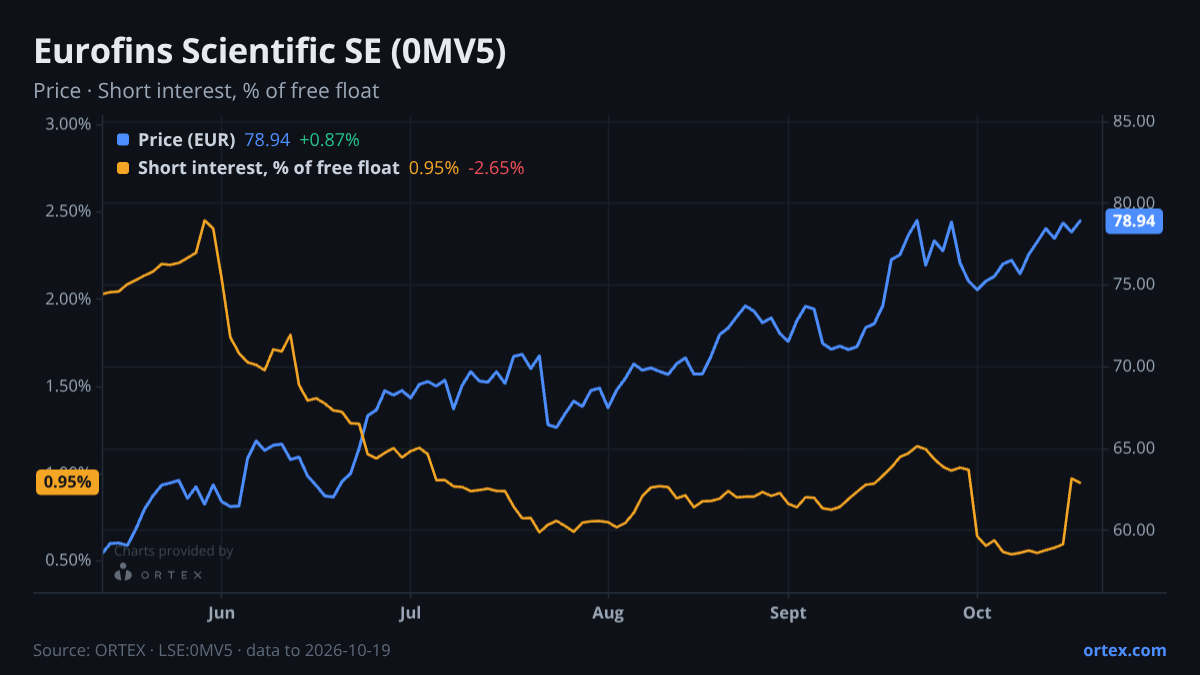1200x675 pixels.
Task: Click the 2.50% left axis label
Action: coord(68,211)
